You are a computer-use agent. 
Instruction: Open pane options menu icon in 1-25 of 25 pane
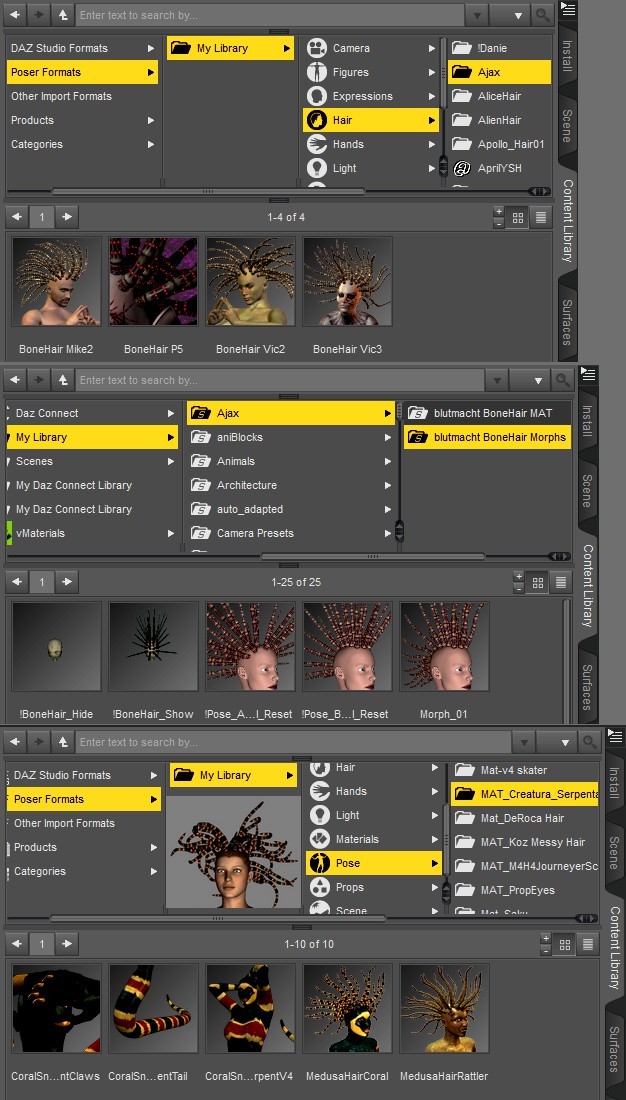(588, 373)
